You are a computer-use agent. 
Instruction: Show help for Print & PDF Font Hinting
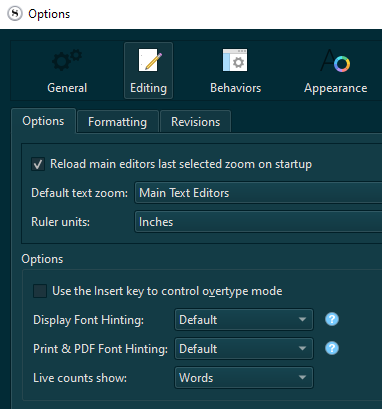(x=332, y=348)
